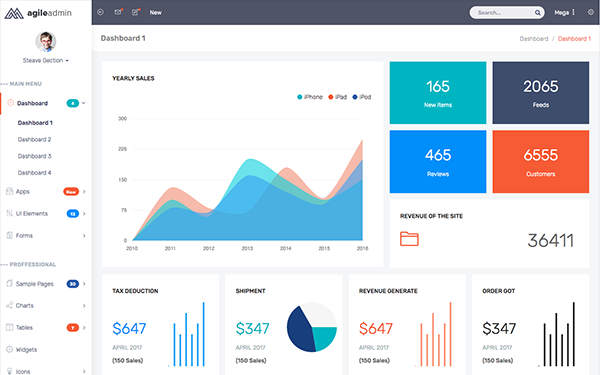Expand the Sample Pages menu chevron

pyautogui.click(x=84, y=284)
